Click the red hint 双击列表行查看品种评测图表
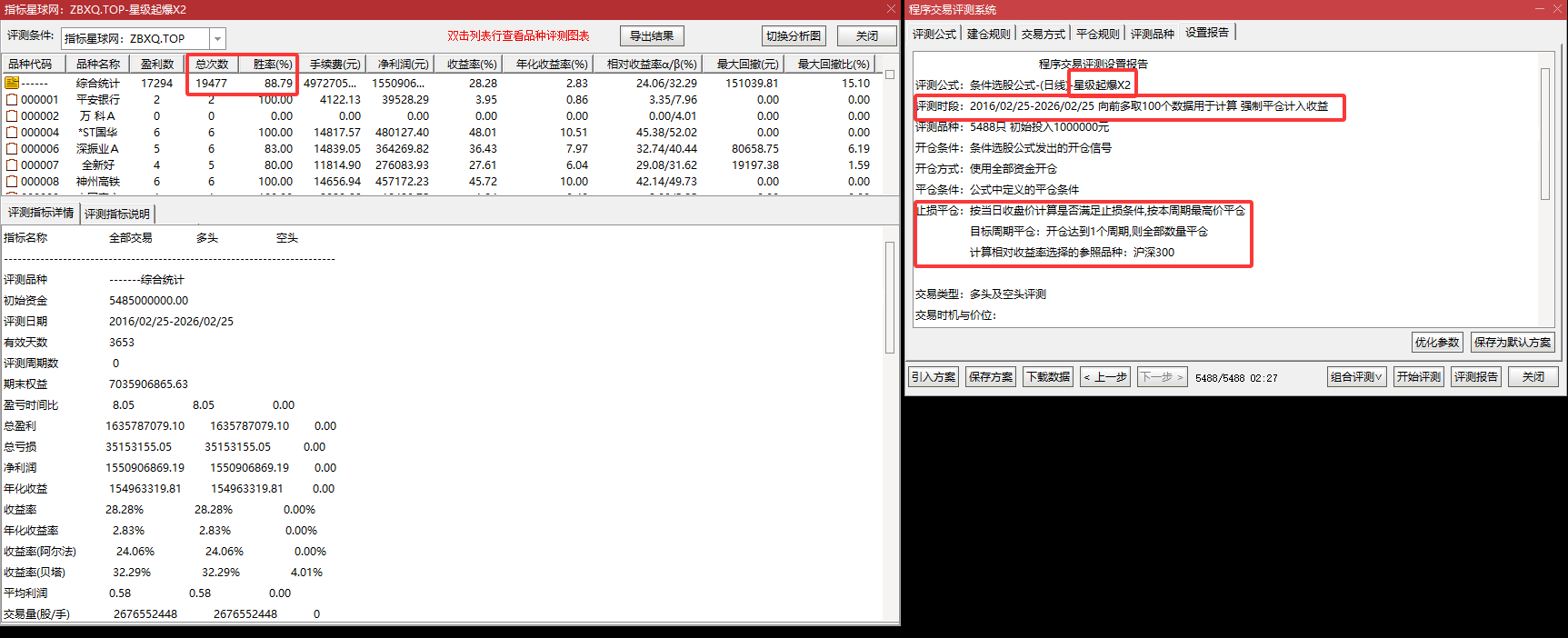Image resolution: width=1568 pixels, height=638 pixels. pyautogui.click(x=518, y=35)
